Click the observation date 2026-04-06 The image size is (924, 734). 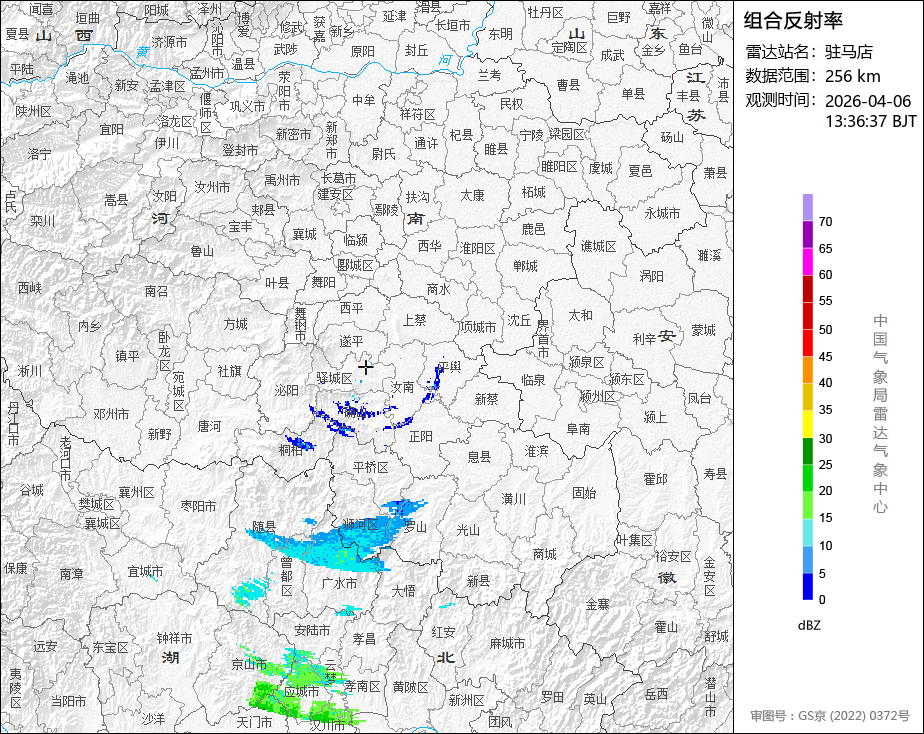[867, 101]
